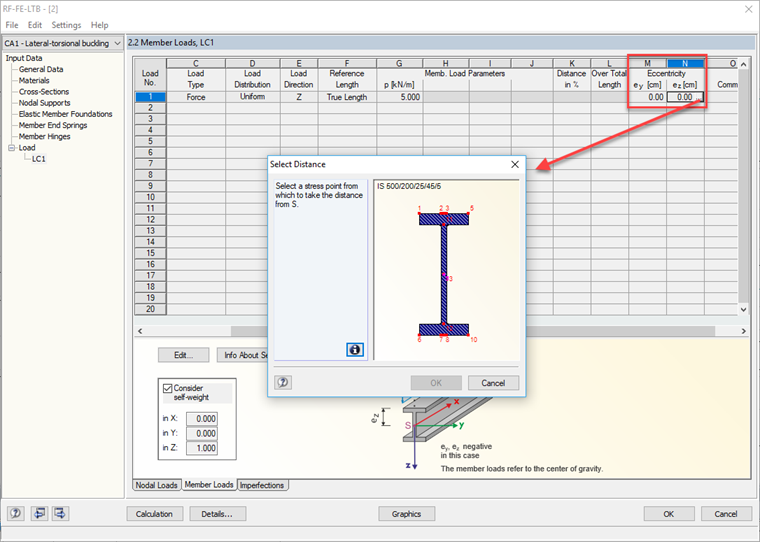The width and height of the screenshot is (760, 542).
Task: Go to the previous input table
Action: [x=39, y=513]
